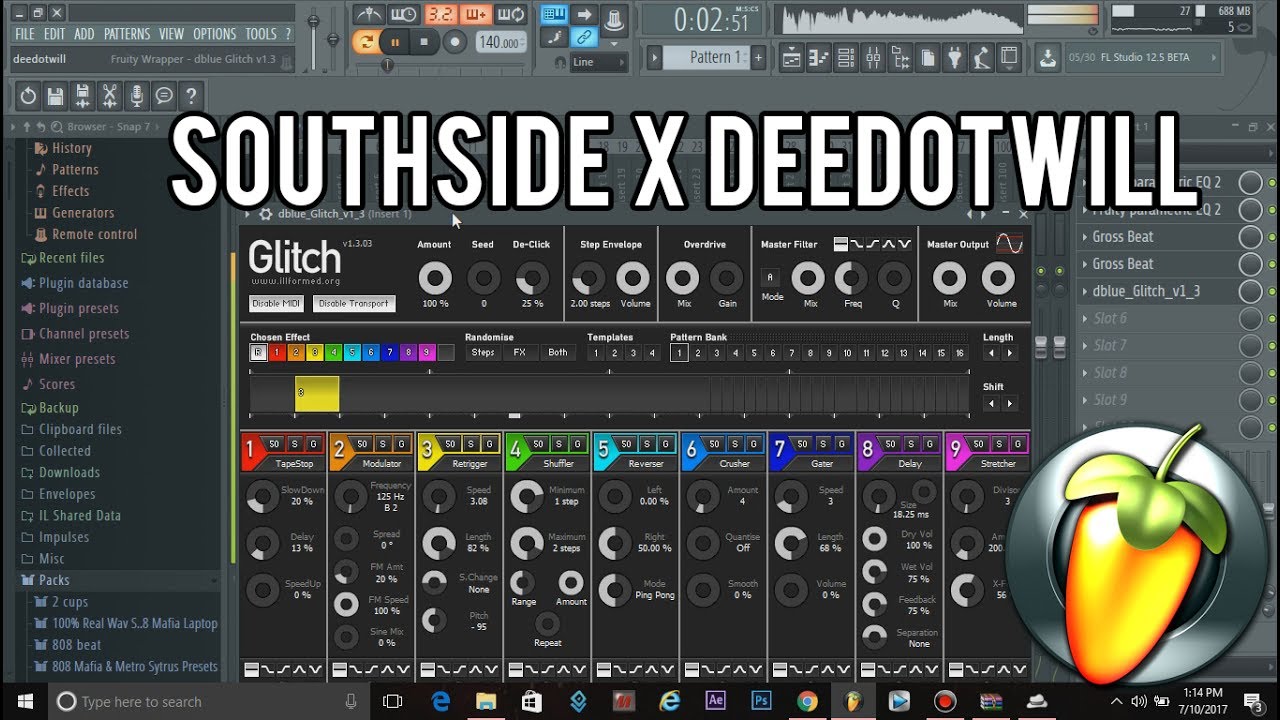Image resolution: width=1280 pixels, height=720 pixels.
Task: Click the tempo tapper icon
Action: point(982,57)
